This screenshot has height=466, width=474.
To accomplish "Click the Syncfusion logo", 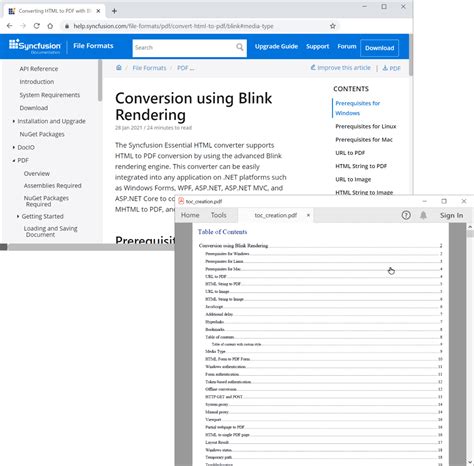I will [x=35, y=46].
